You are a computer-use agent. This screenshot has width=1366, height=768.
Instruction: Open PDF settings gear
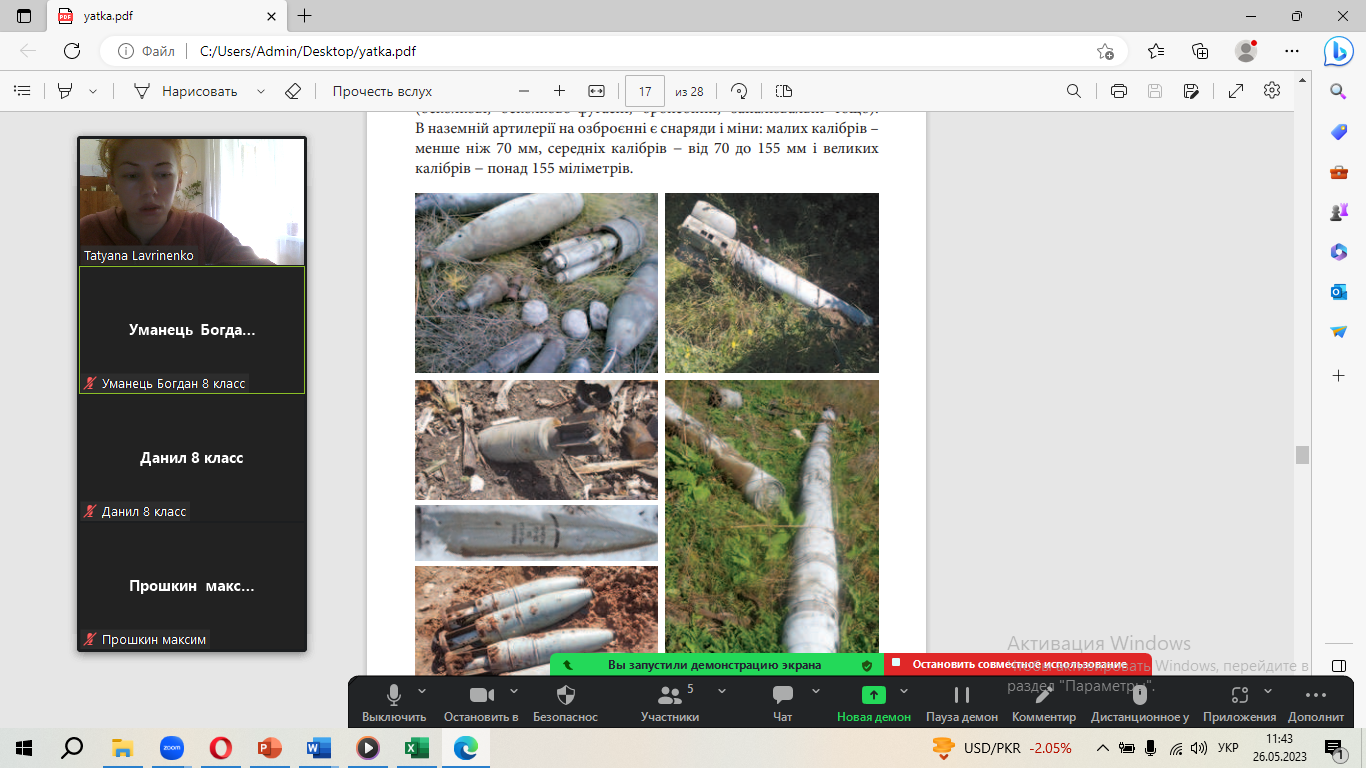coord(1272,90)
